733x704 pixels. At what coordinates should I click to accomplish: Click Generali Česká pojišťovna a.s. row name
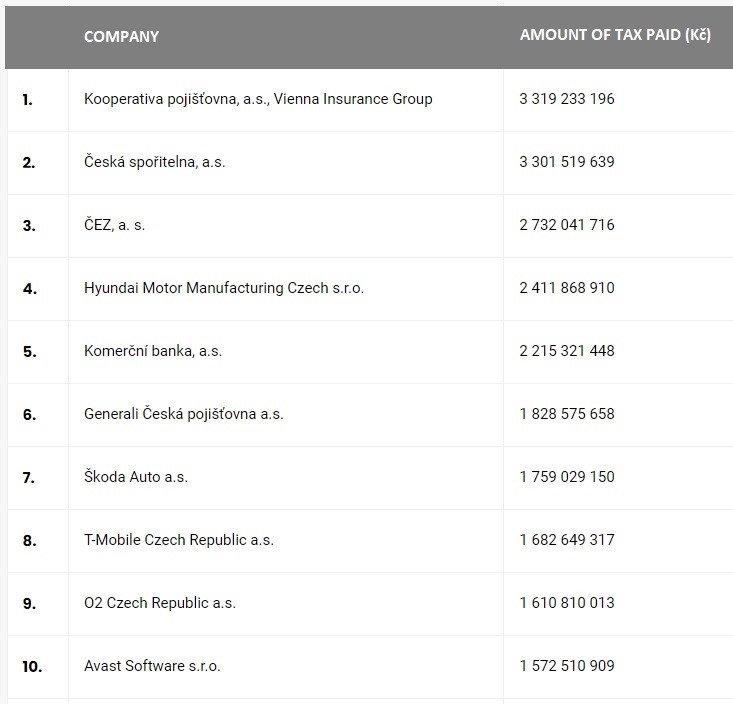[x=183, y=414]
